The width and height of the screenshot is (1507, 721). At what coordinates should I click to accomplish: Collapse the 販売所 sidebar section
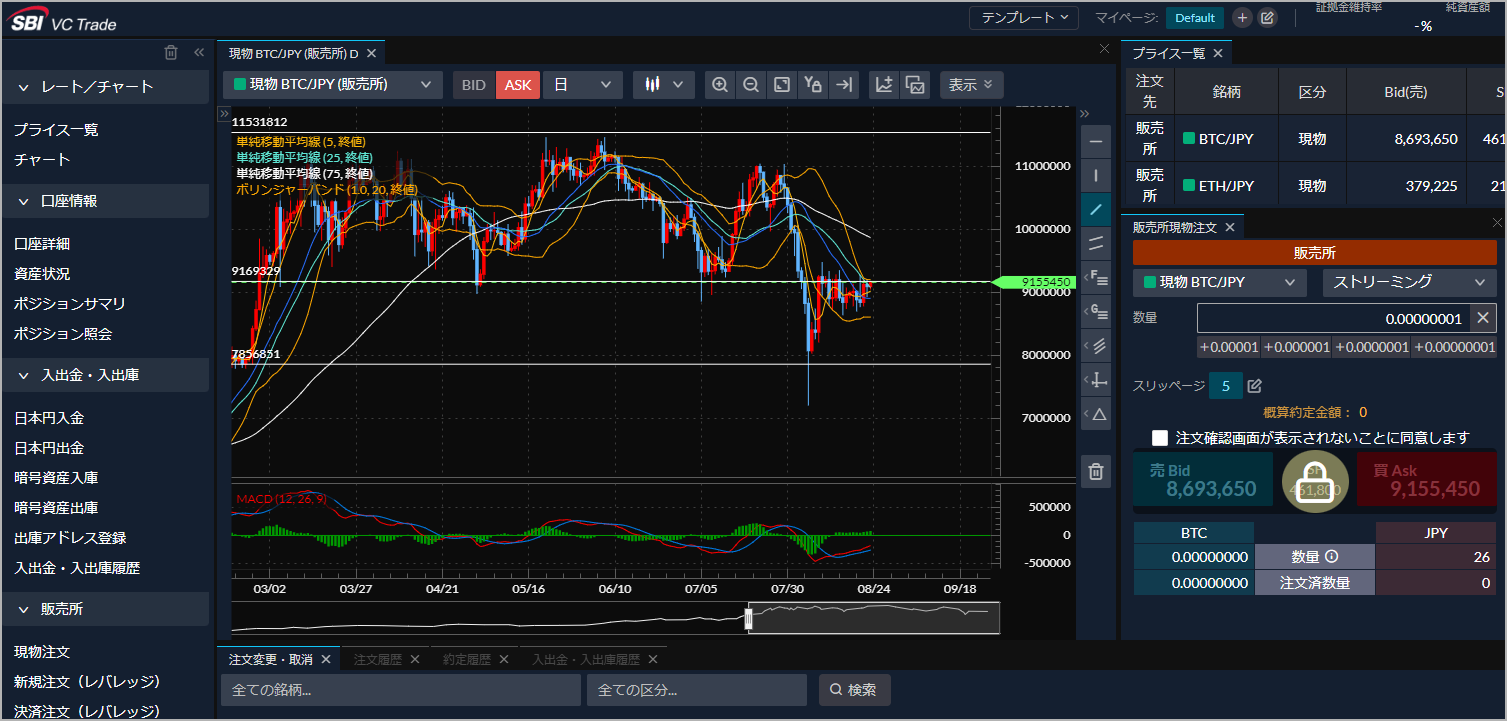[x=105, y=609]
